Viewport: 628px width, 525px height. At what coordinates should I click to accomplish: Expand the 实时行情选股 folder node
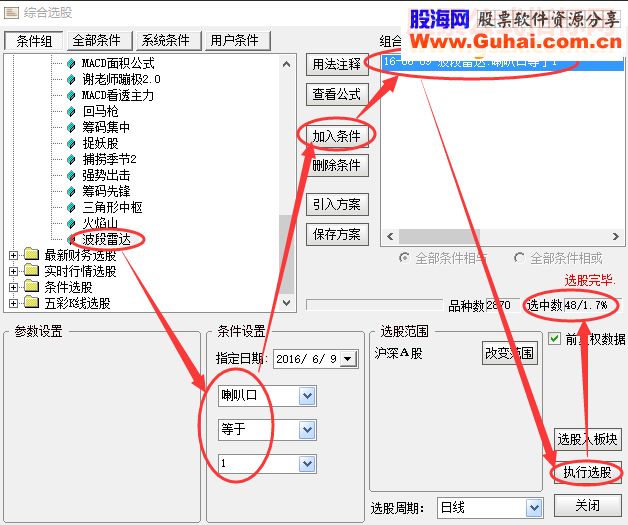pos(13,272)
